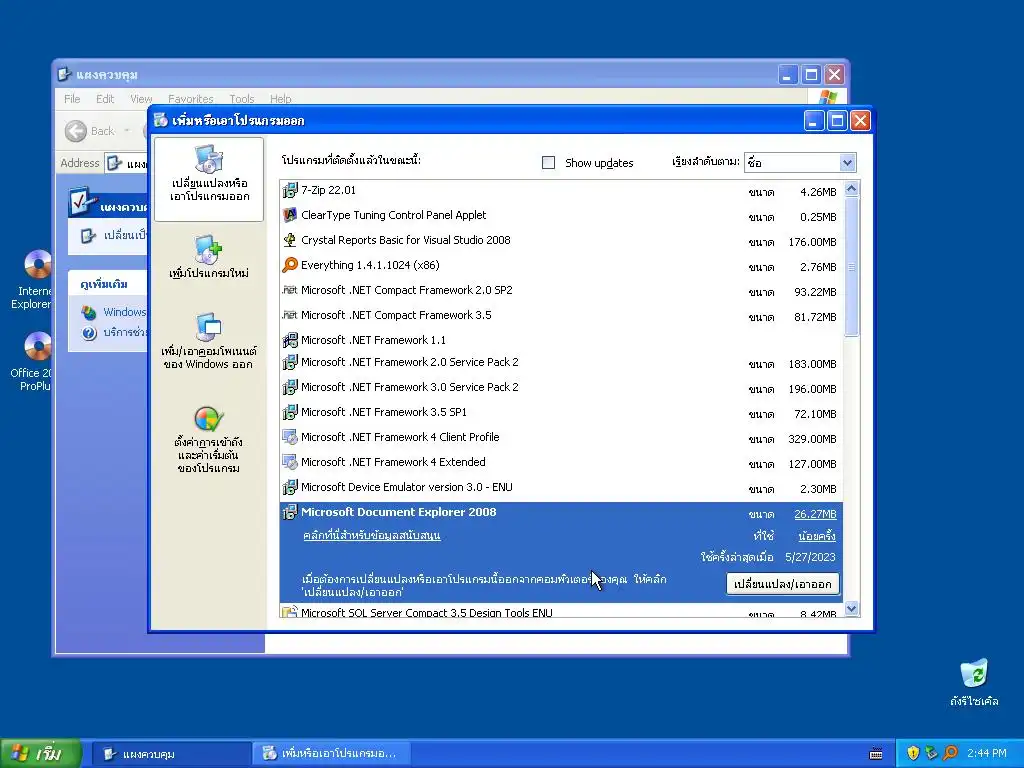This screenshot has height=768, width=1024.
Task: Click the Microsoft Document Explorer 2008 icon
Action: coord(290,512)
